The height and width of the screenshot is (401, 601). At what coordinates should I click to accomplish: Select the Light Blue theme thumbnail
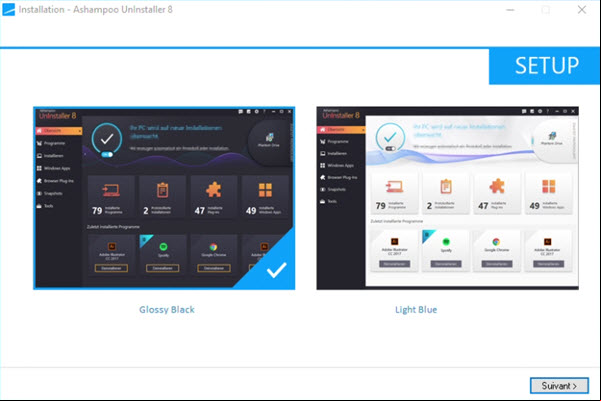(x=447, y=198)
